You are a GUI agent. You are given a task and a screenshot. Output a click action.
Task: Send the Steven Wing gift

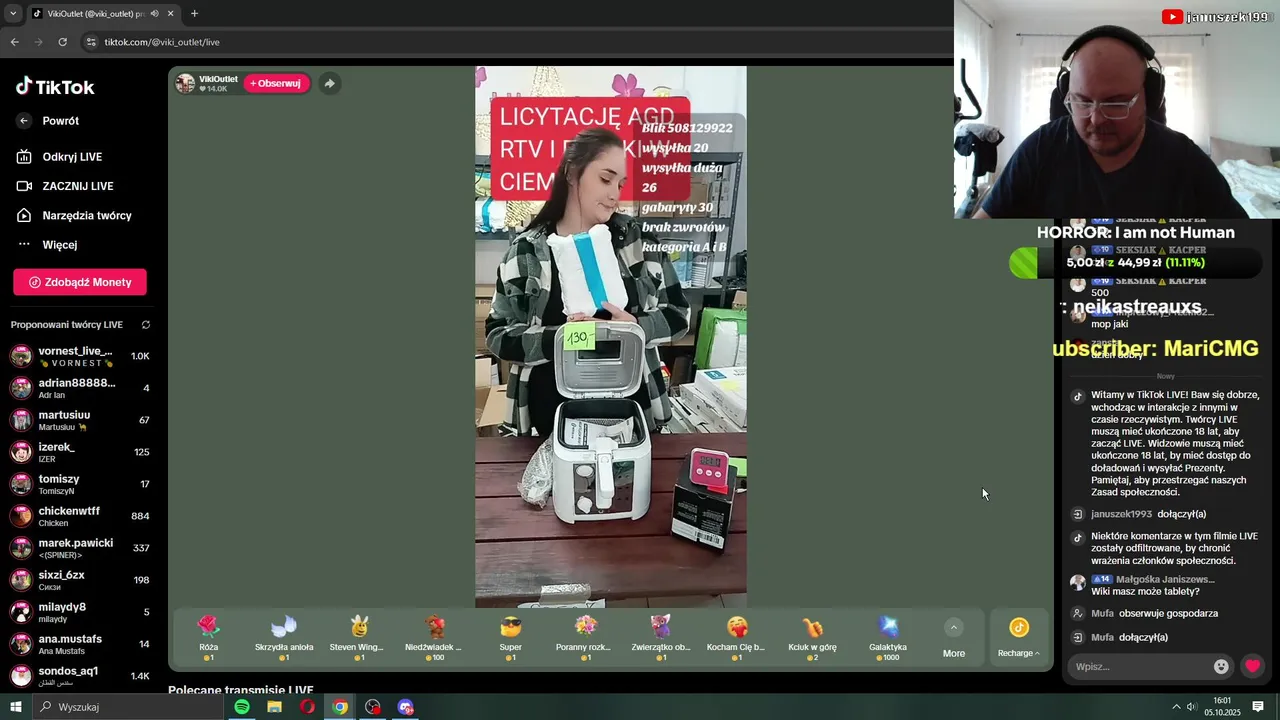click(x=359, y=639)
